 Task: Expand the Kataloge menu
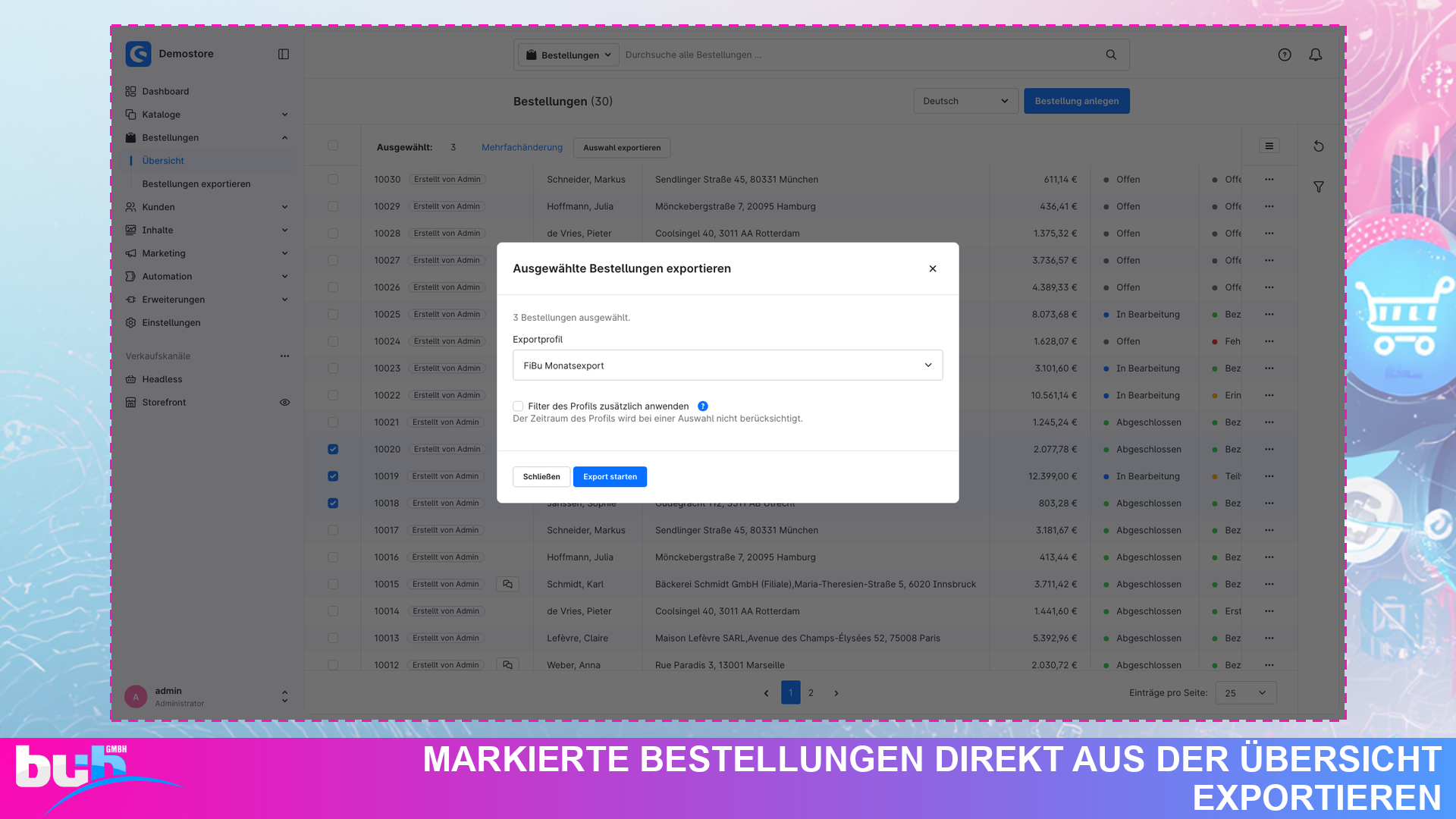[207, 115]
